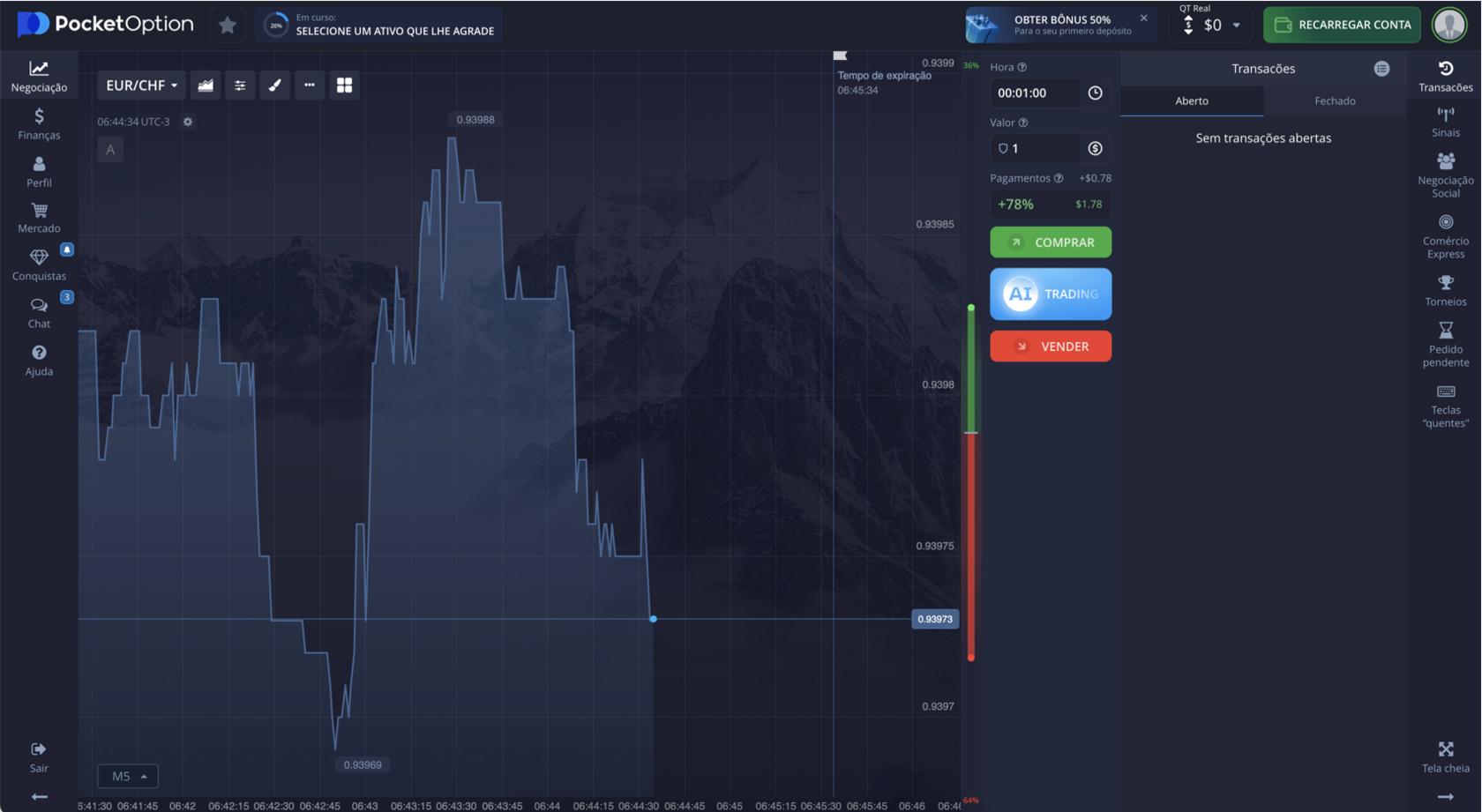Click the bonus 50% offer banner

coord(1060,25)
